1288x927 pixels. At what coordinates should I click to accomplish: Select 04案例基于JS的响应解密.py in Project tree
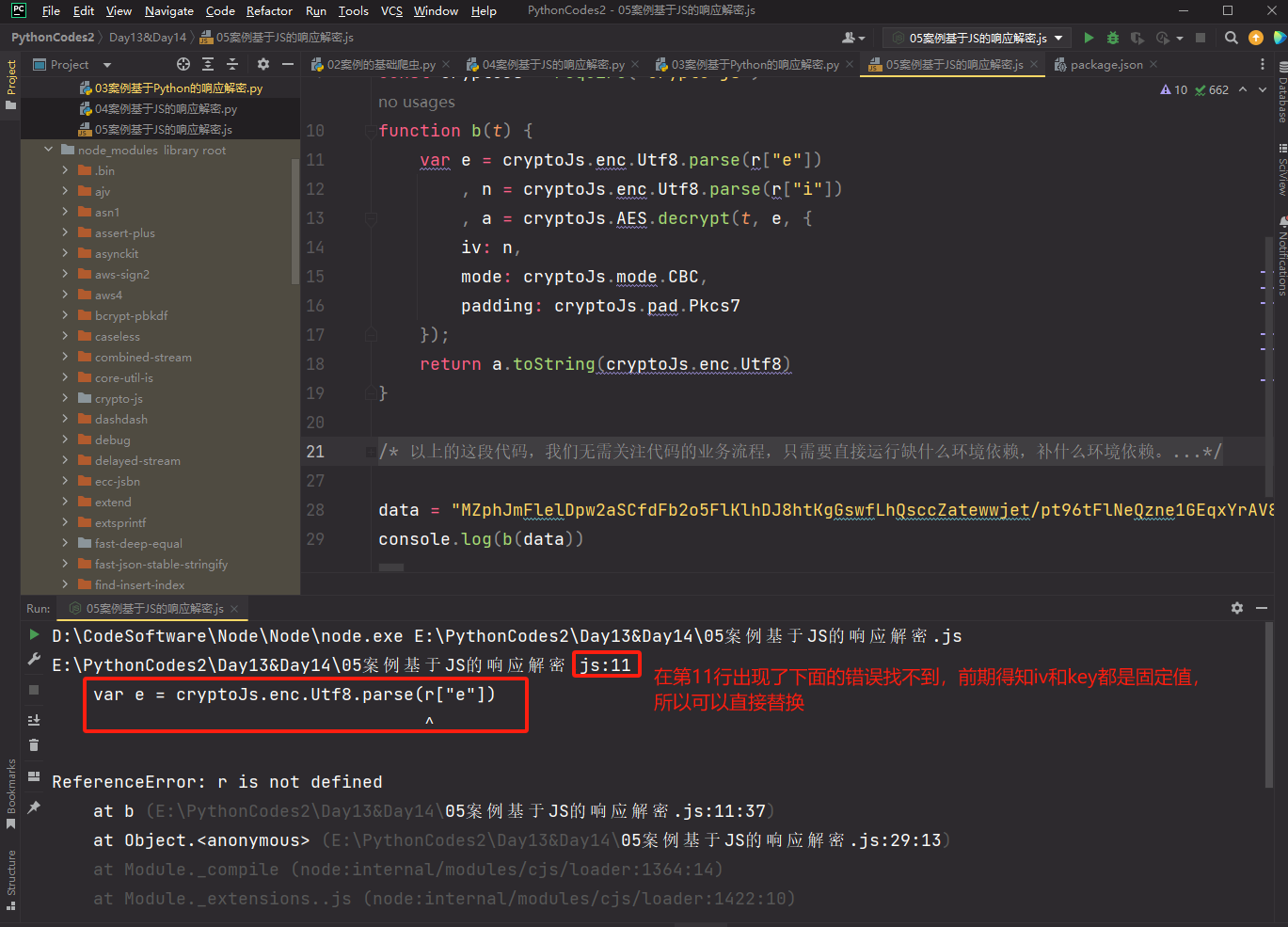pos(166,109)
